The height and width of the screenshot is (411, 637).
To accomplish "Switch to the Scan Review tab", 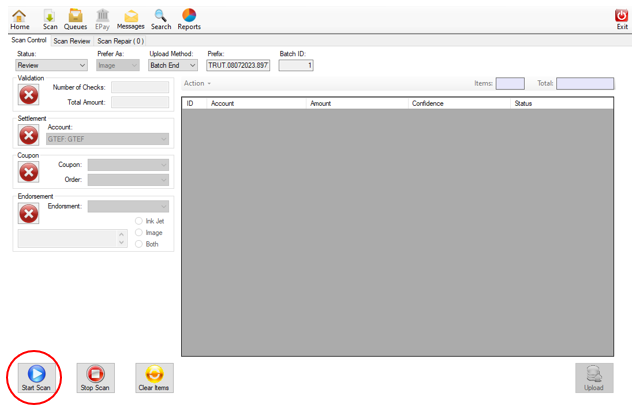I will pos(72,41).
